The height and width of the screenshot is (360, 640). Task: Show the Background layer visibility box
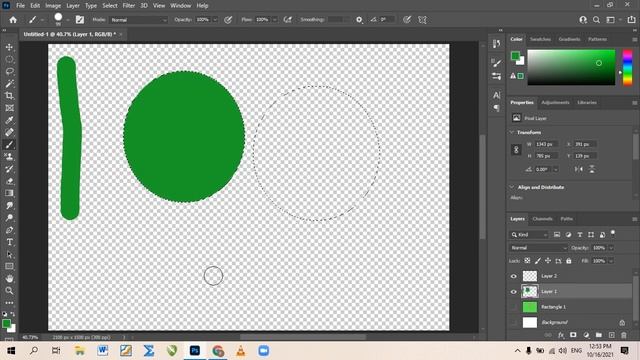[x=513, y=322]
